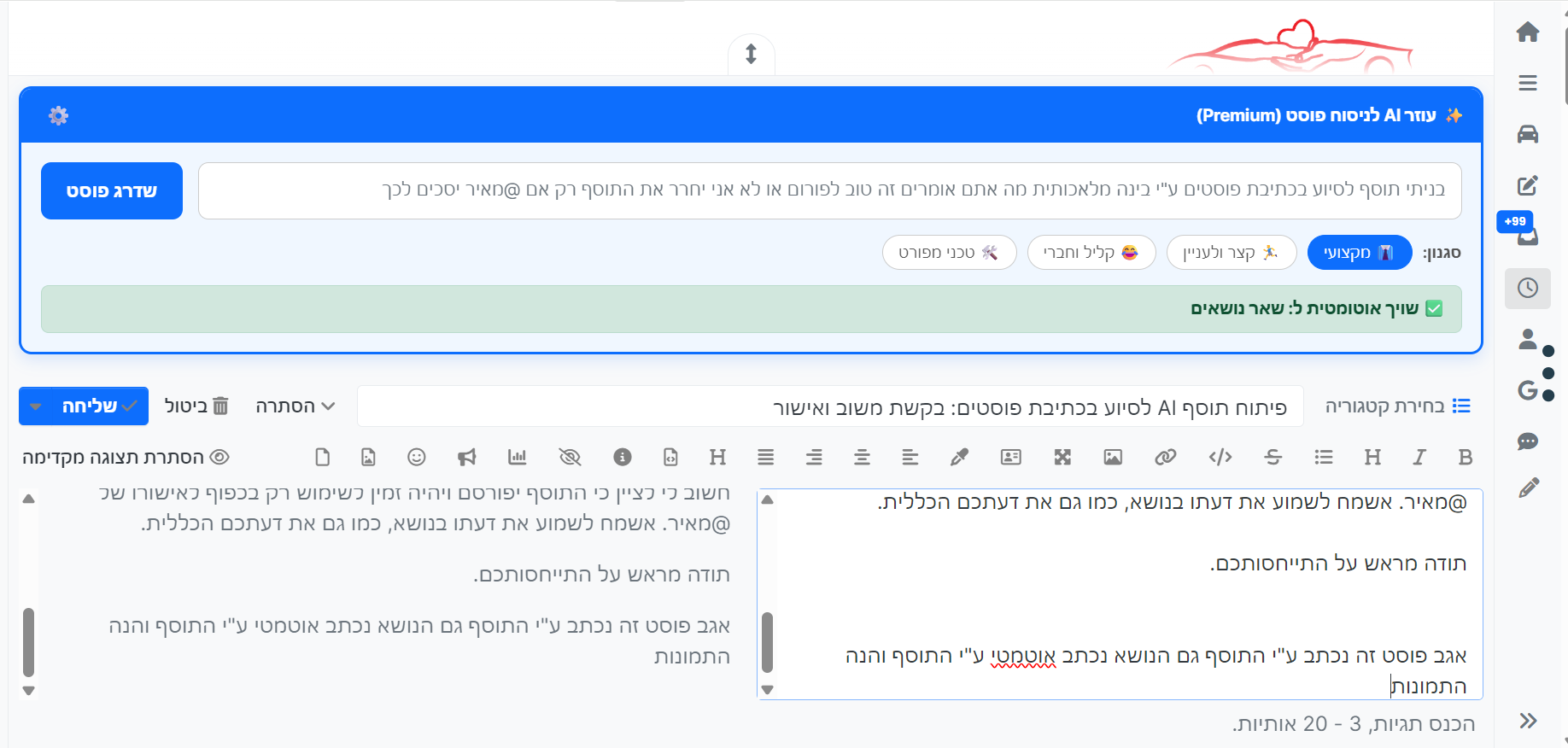
Task: Expand sidebar with double chevron arrows
Action: pos(1528,721)
